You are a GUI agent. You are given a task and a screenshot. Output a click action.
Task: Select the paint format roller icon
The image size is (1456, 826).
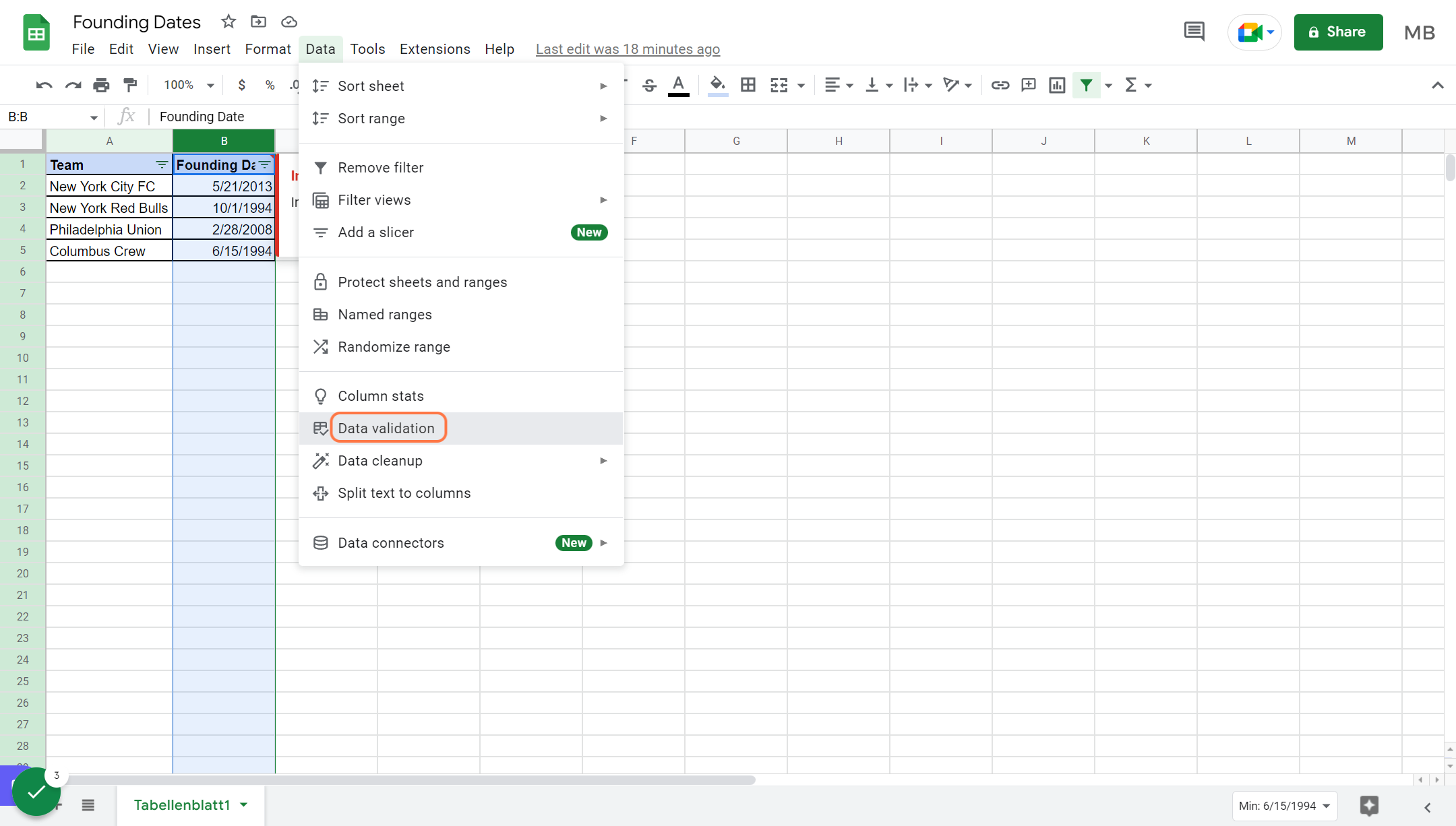[130, 85]
